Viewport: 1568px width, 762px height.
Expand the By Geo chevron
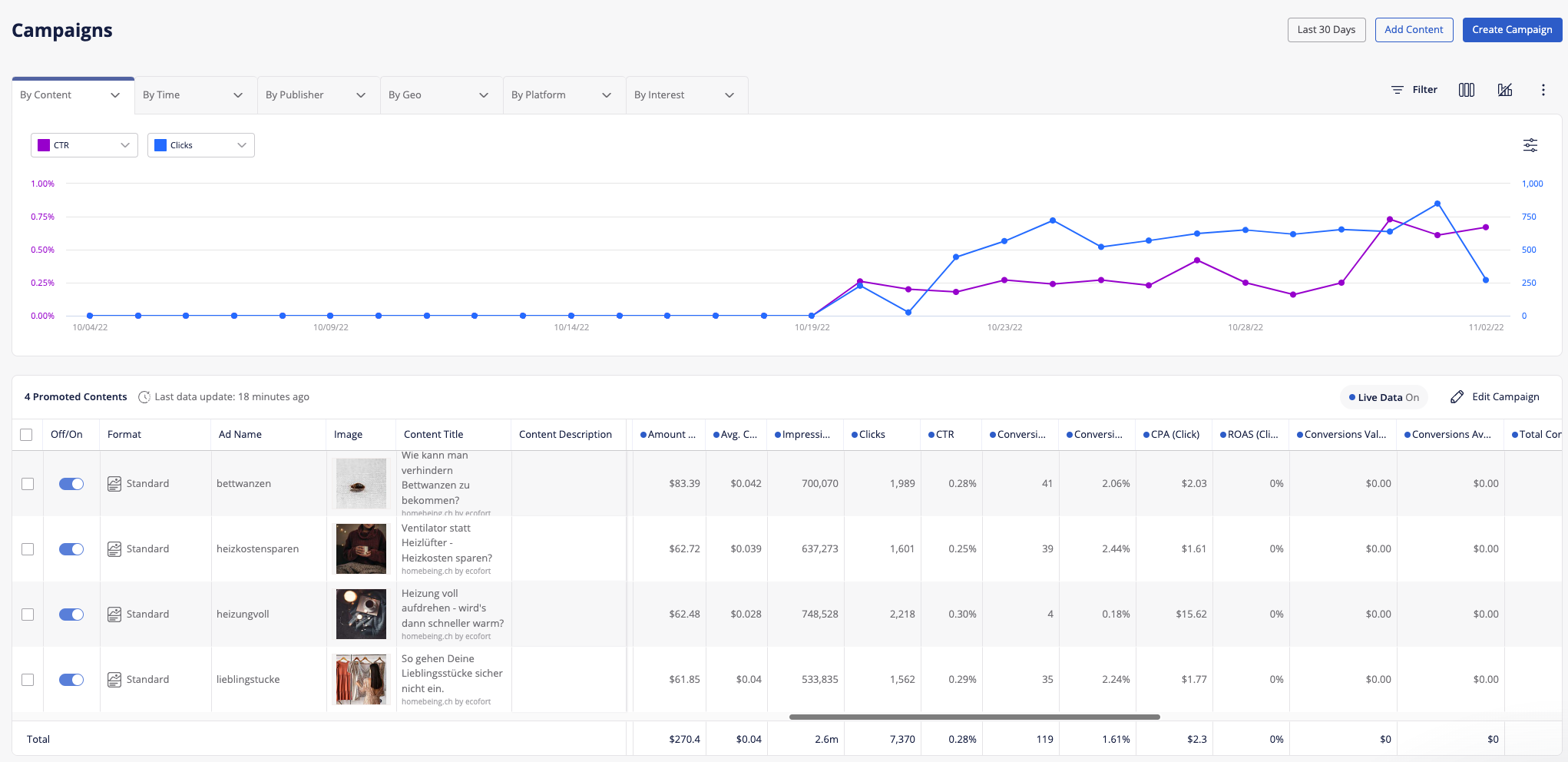pos(484,95)
